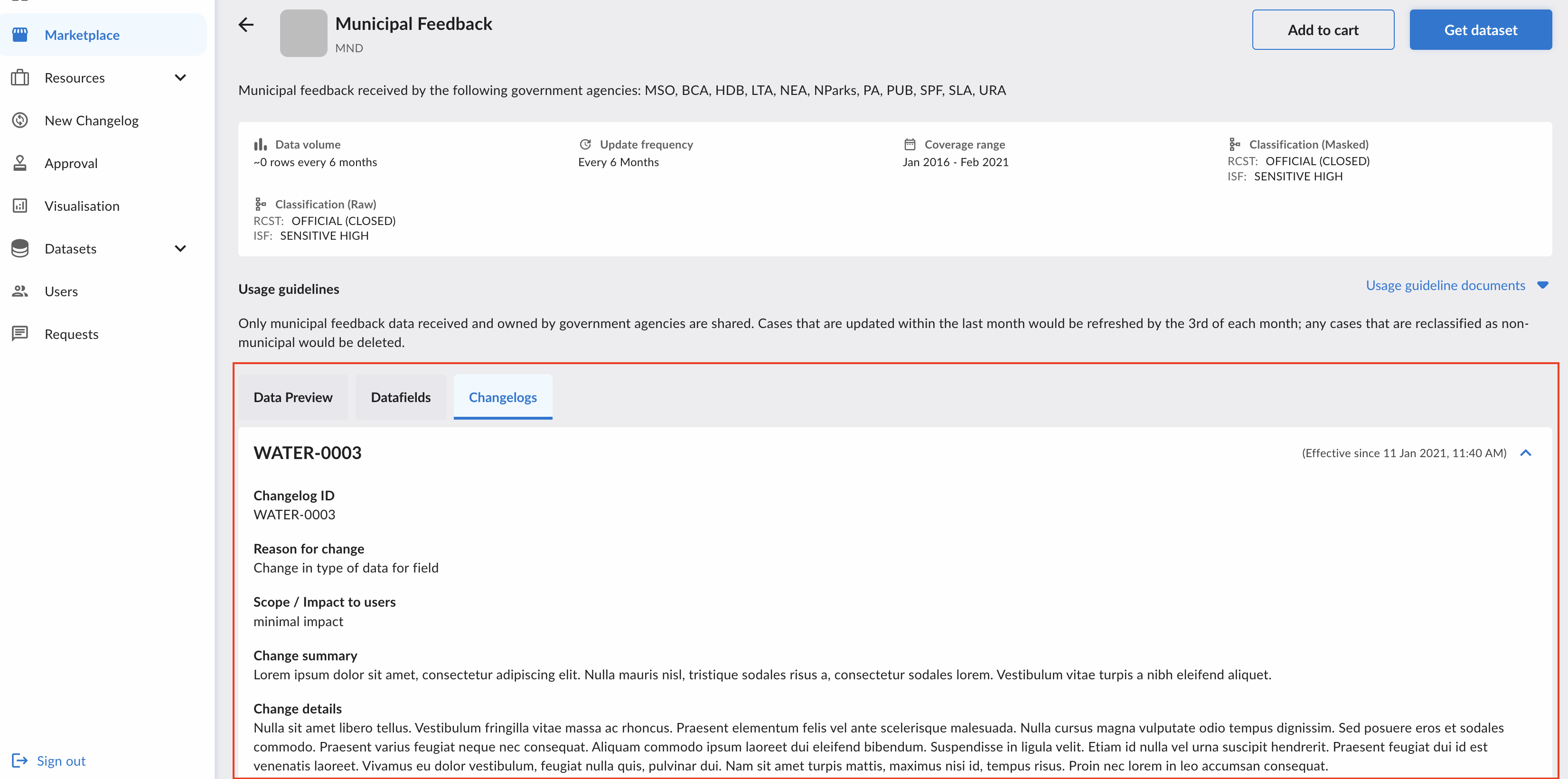Click the WATER-0003 changelog heading
Screen dimensions: 1568x779
pyautogui.click(x=308, y=453)
